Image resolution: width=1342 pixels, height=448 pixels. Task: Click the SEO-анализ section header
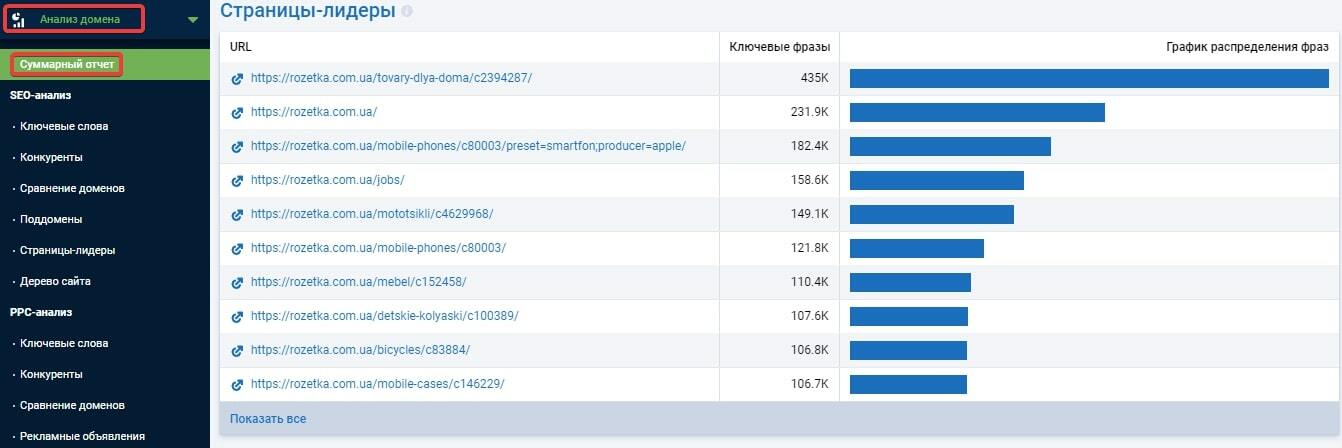40,95
